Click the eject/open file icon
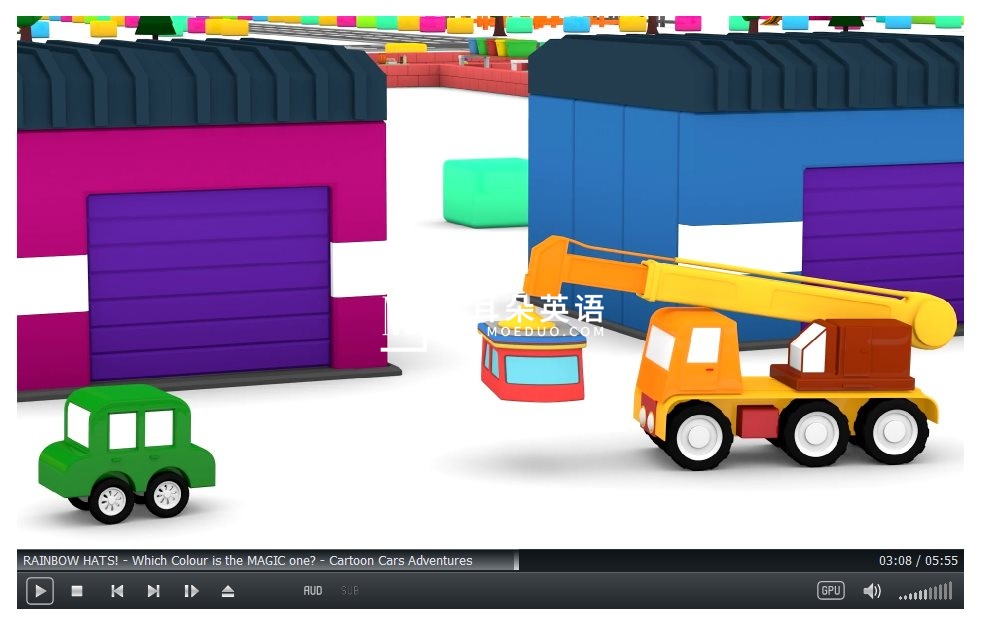984x631 pixels. click(228, 591)
